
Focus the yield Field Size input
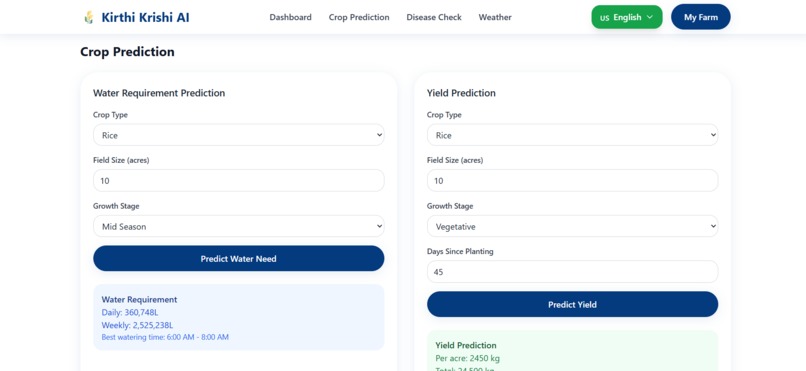pos(572,181)
